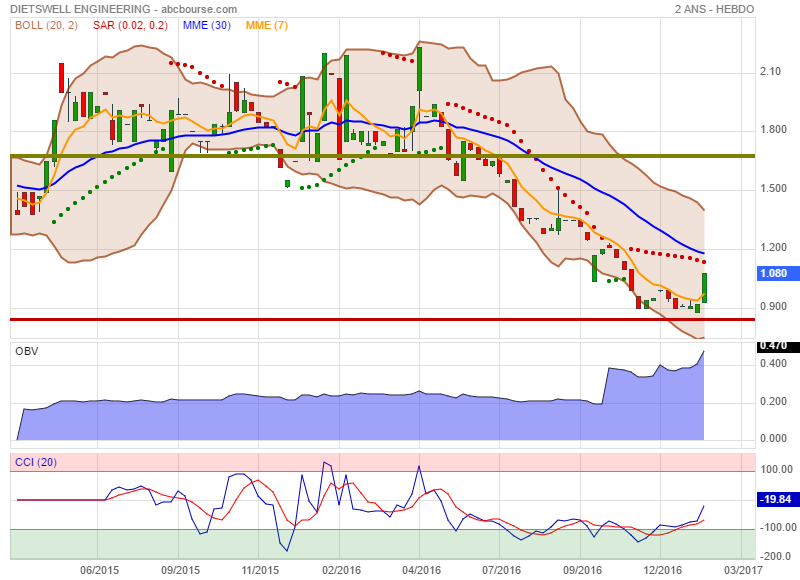Select the MME (7) legend label

click(x=267, y=25)
